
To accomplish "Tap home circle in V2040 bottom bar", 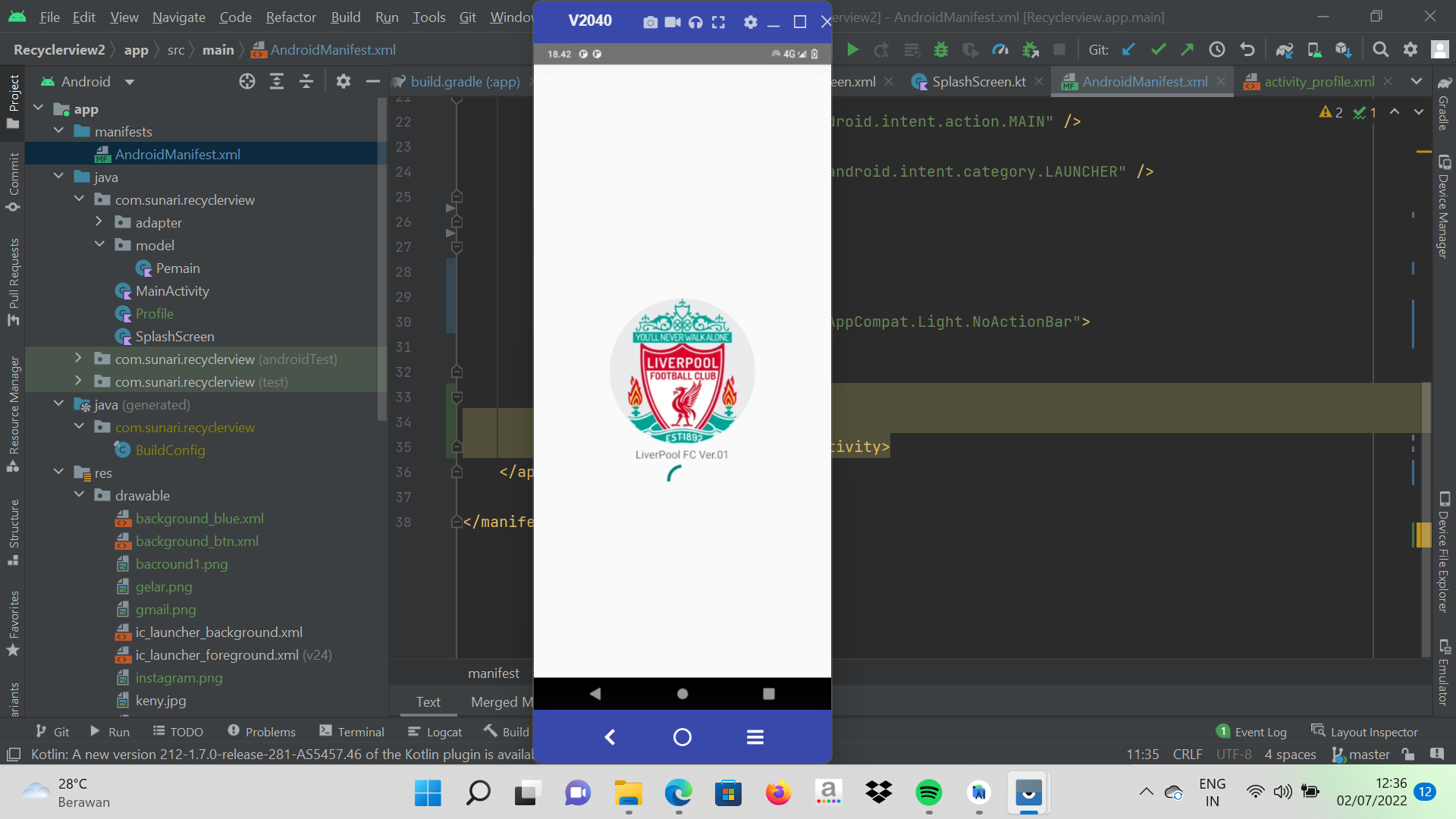I will (682, 737).
